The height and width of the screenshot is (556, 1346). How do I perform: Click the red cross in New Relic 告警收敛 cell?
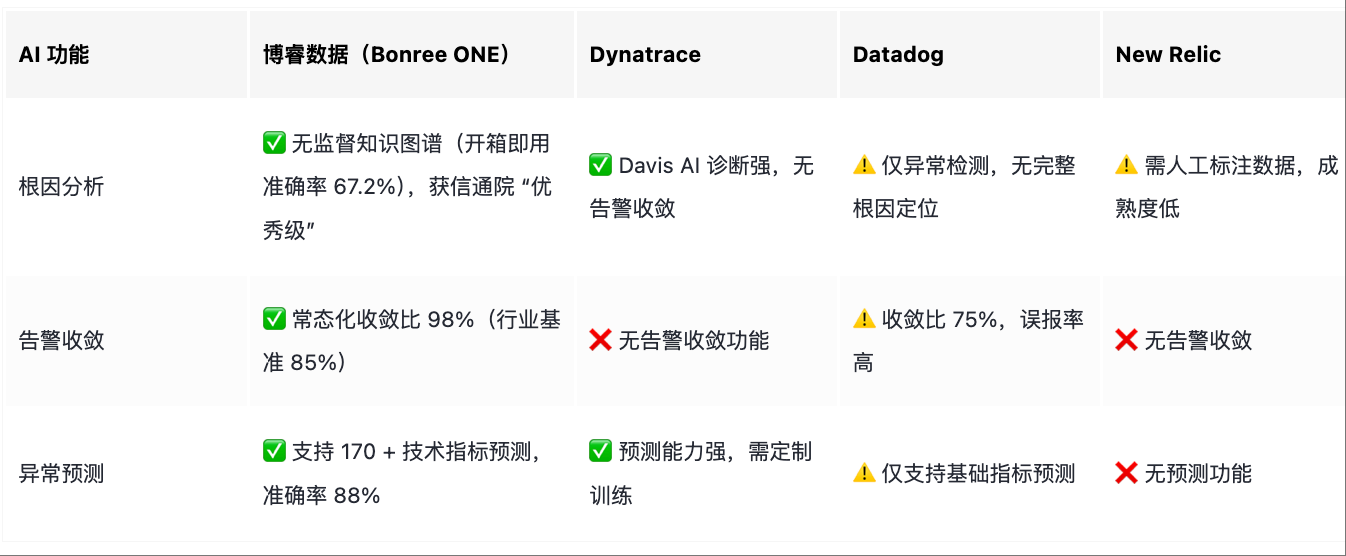[1127, 341]
